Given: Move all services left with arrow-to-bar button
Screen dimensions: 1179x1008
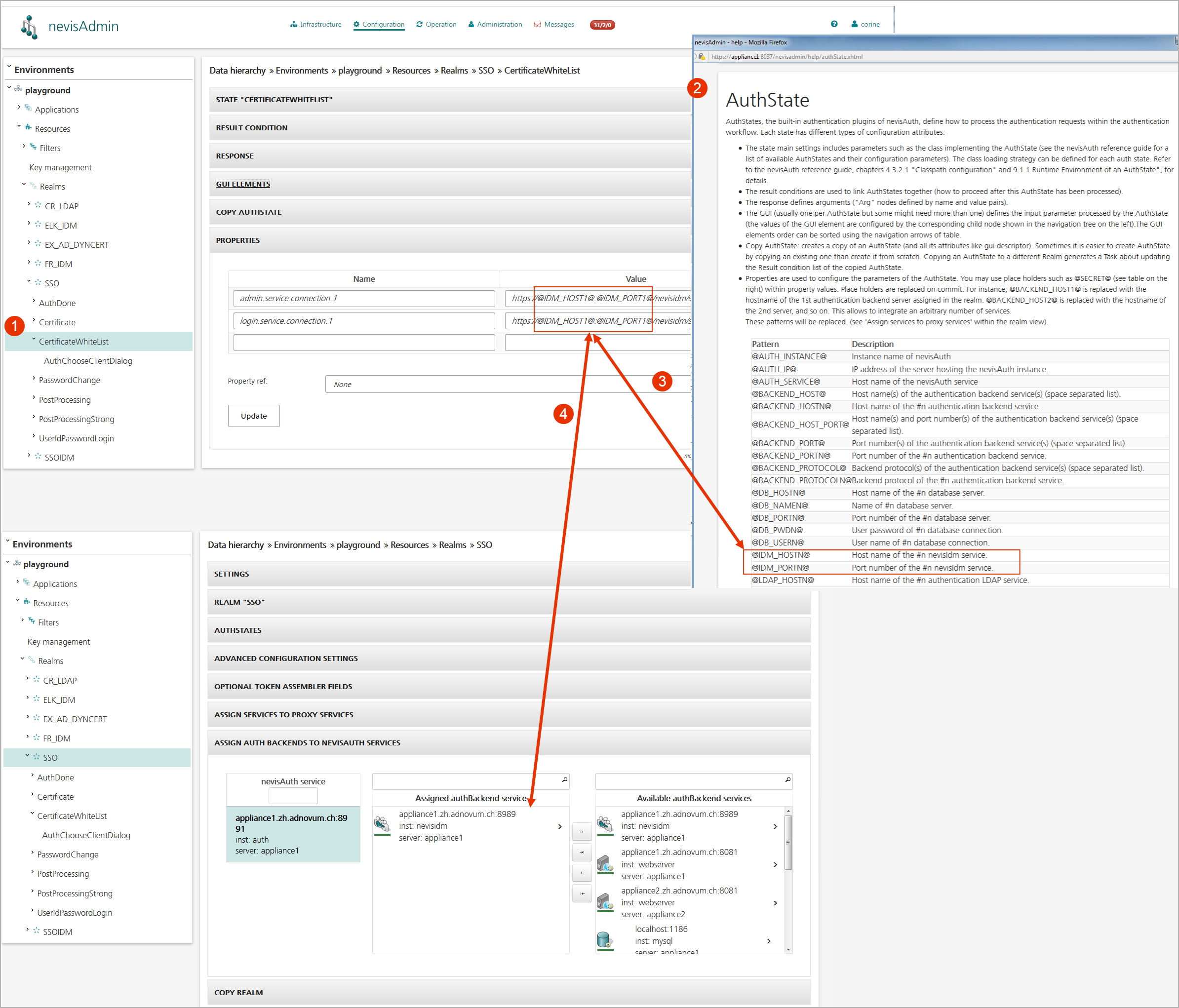Looking at the screenshot, I should click(582, 893).
